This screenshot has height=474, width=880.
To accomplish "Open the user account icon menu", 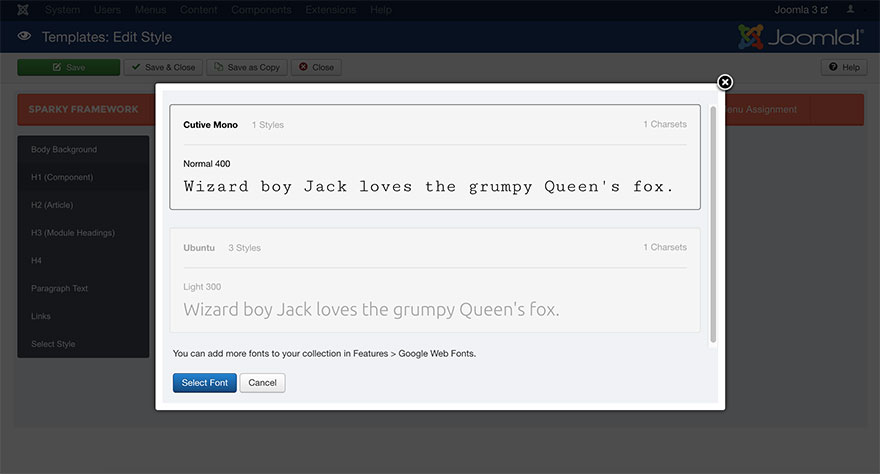I will [x=850, y=10].
